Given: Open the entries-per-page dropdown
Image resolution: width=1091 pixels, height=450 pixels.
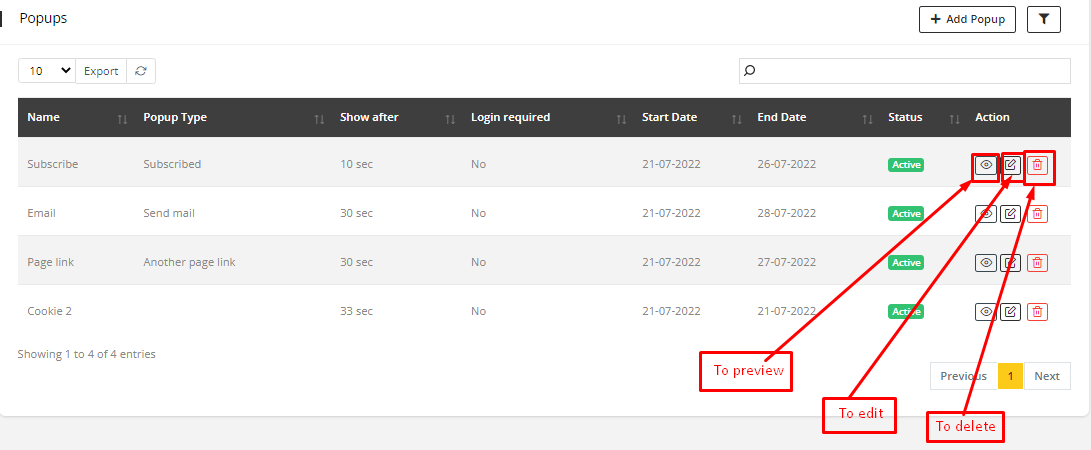Looking at the screenshot, I should click(47, 71).
